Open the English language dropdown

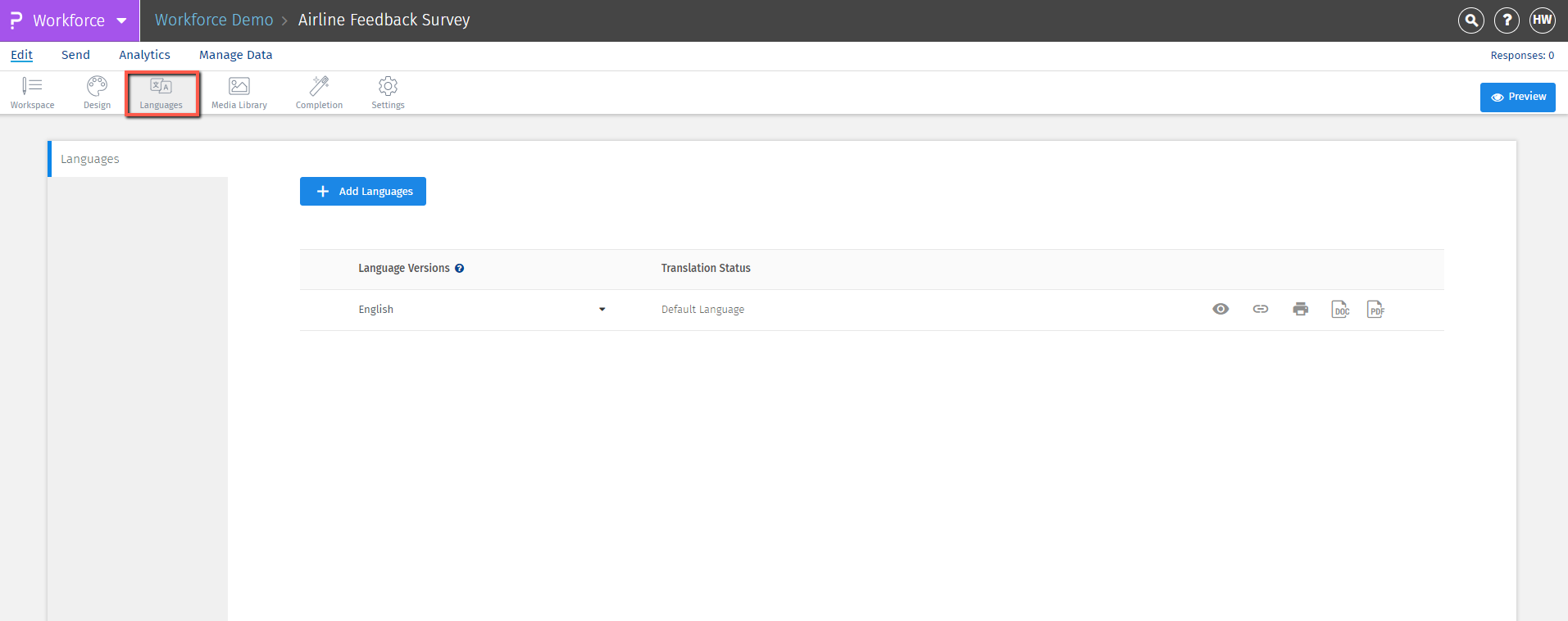click(482, 310)
